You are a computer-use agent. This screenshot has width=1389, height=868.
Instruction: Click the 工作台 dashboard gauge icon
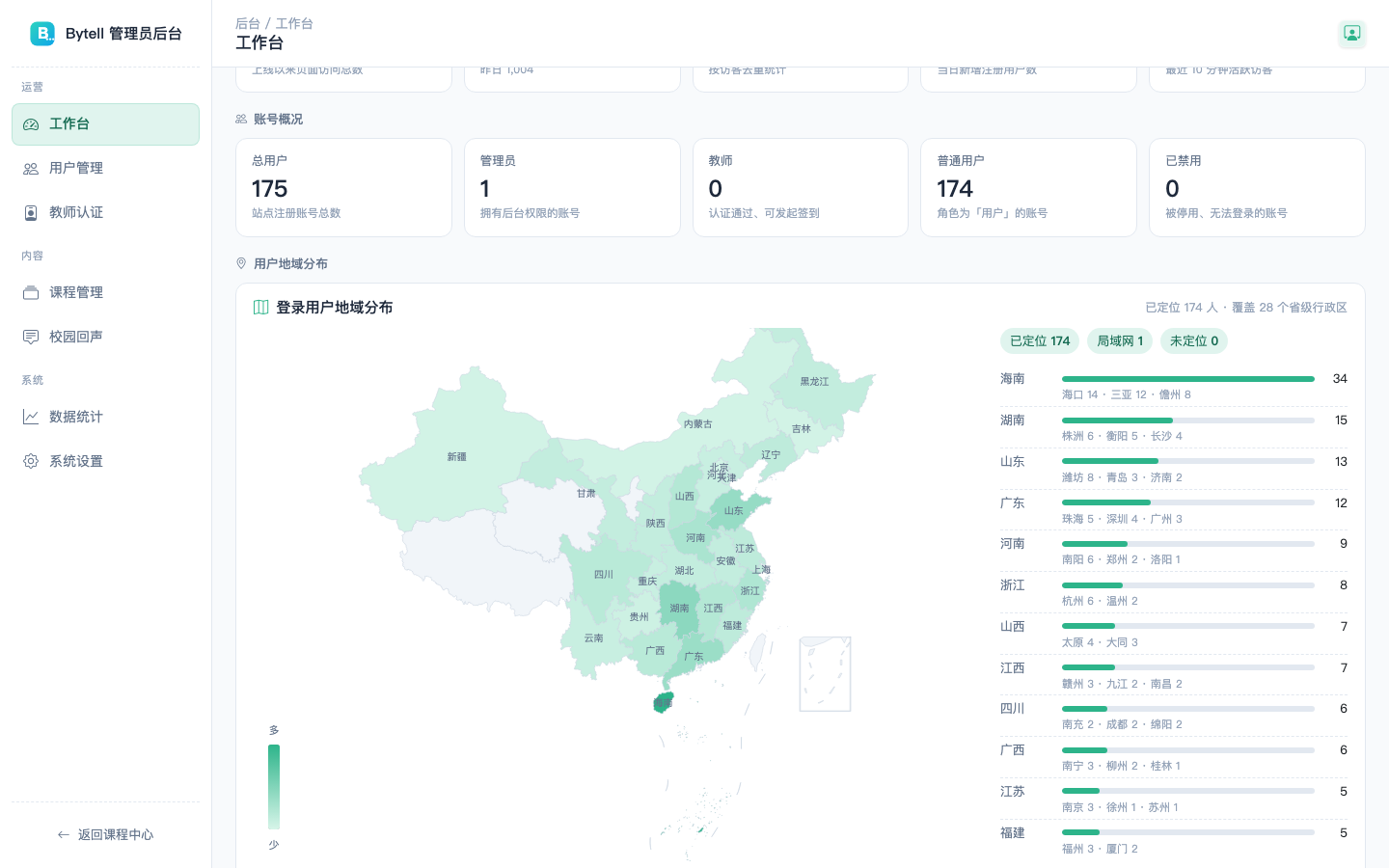point(31,124)
